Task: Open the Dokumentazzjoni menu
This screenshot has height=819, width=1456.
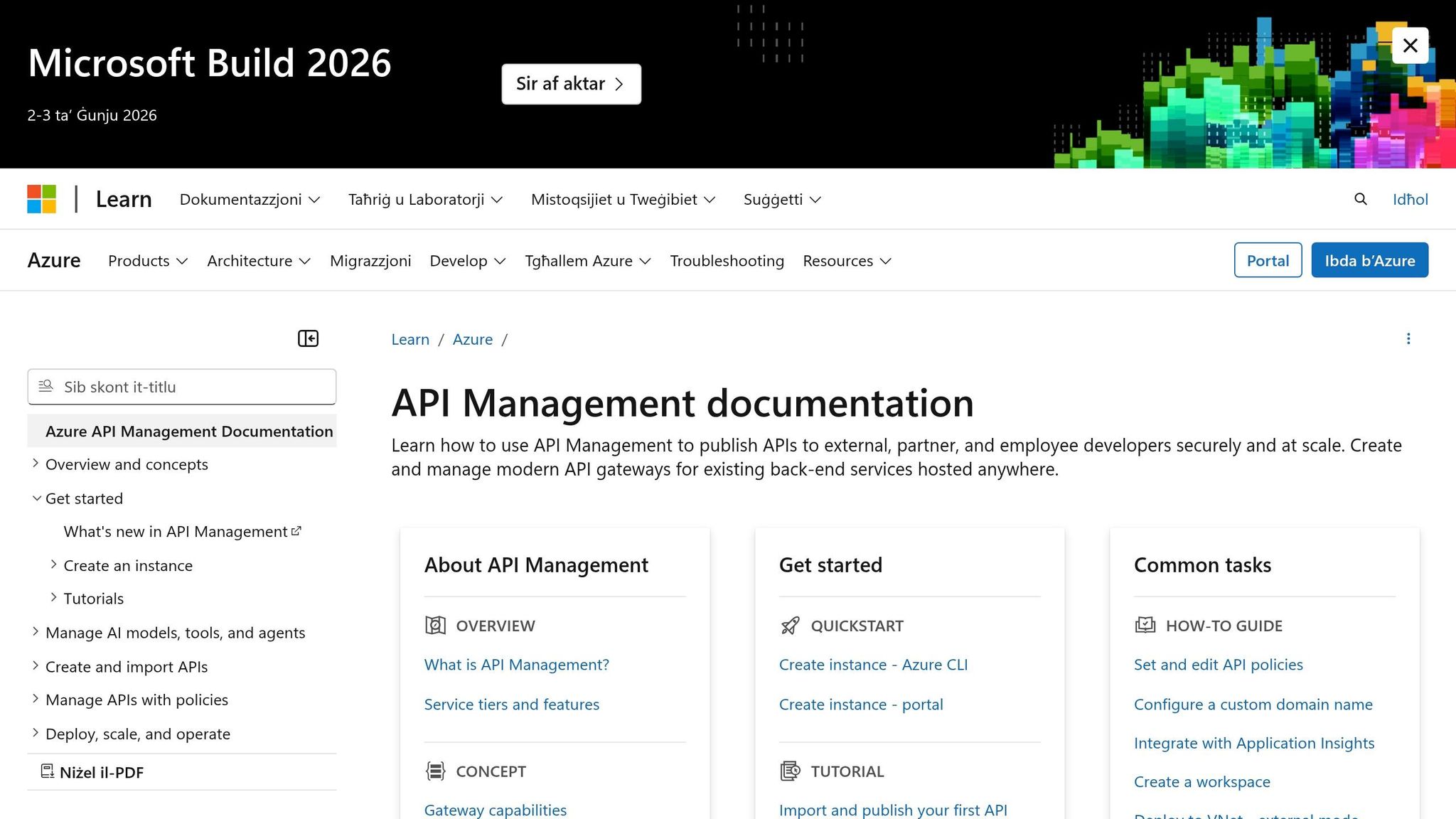Action: 250,199
